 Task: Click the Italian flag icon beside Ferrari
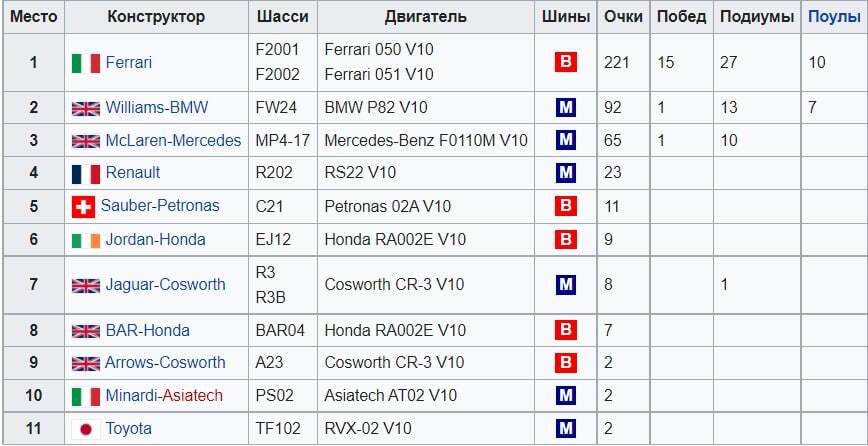(86, 63)
